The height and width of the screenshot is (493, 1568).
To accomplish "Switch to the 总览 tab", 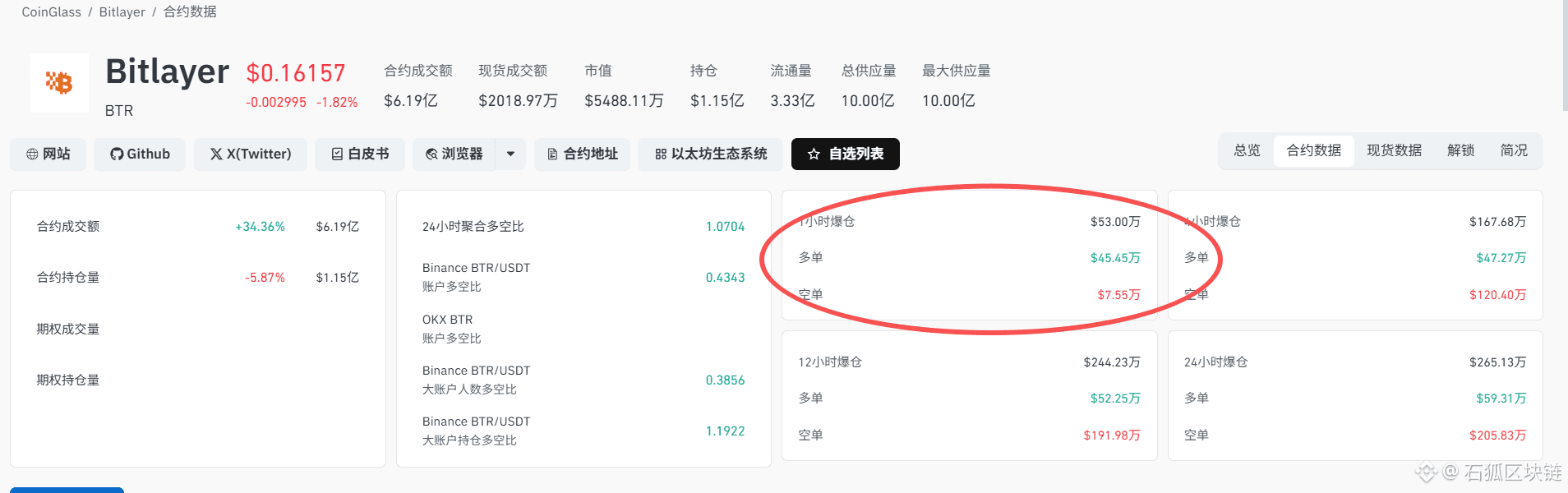I will click(1247, 151).
